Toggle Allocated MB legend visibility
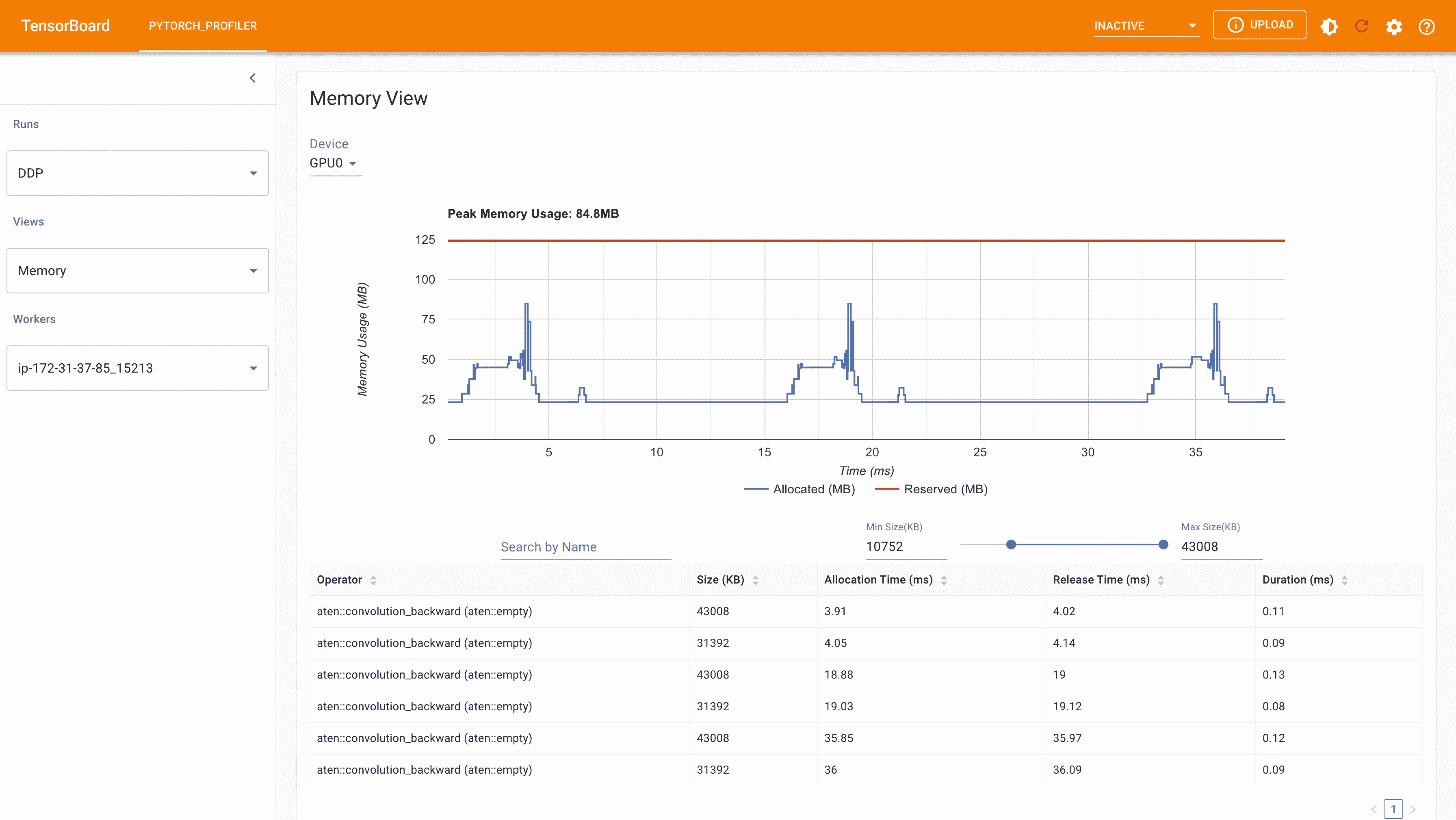This screenshot has width=1456, height=820. coord(800,489)
